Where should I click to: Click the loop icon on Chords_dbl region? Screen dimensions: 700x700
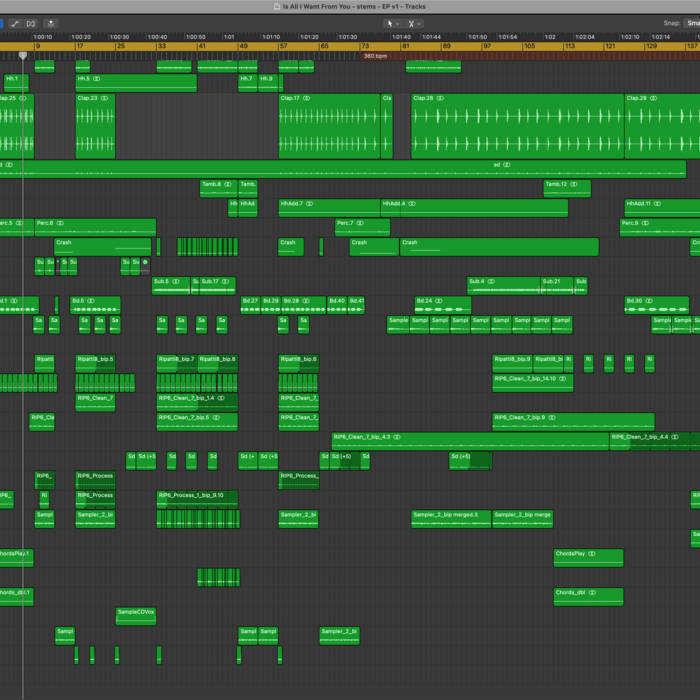click(x=592, y=593)
